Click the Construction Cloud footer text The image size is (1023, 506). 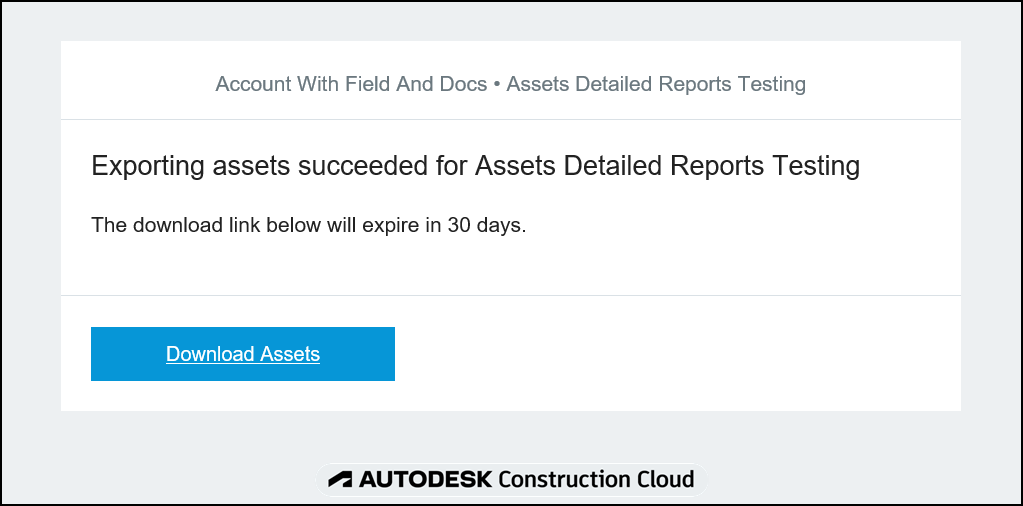click(x=596, y=480)
